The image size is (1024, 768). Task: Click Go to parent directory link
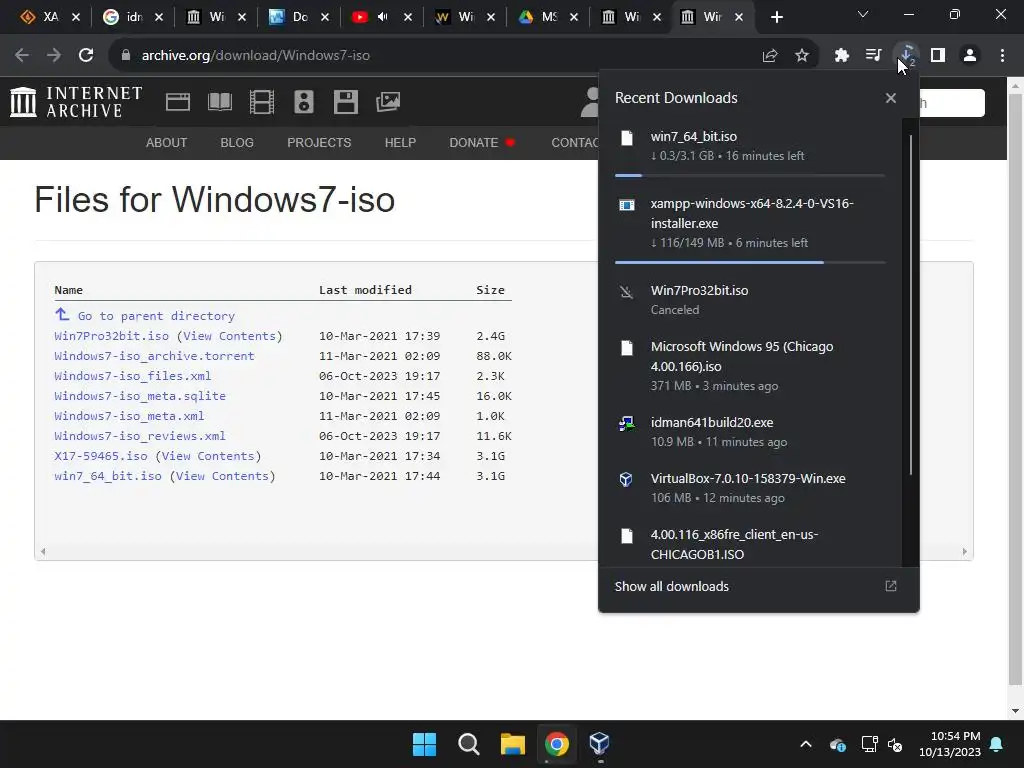tap(156, 316)
